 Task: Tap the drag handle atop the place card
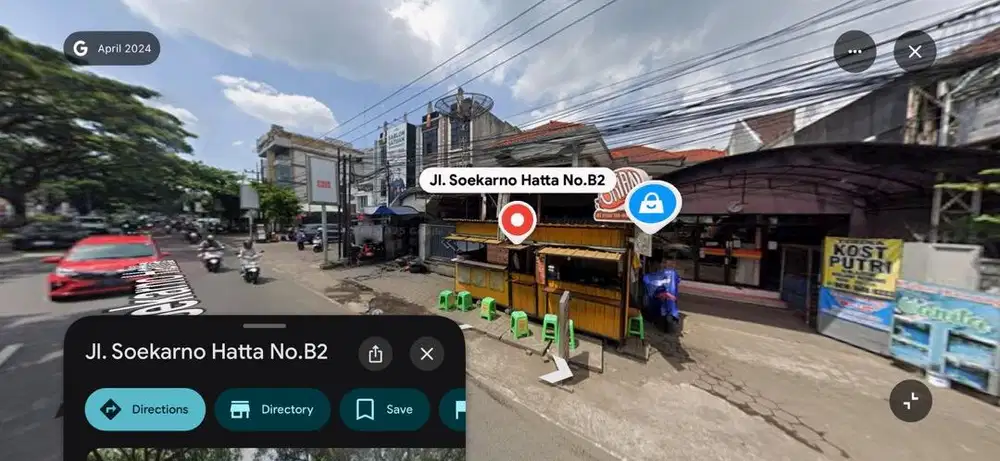pos(265,326)
